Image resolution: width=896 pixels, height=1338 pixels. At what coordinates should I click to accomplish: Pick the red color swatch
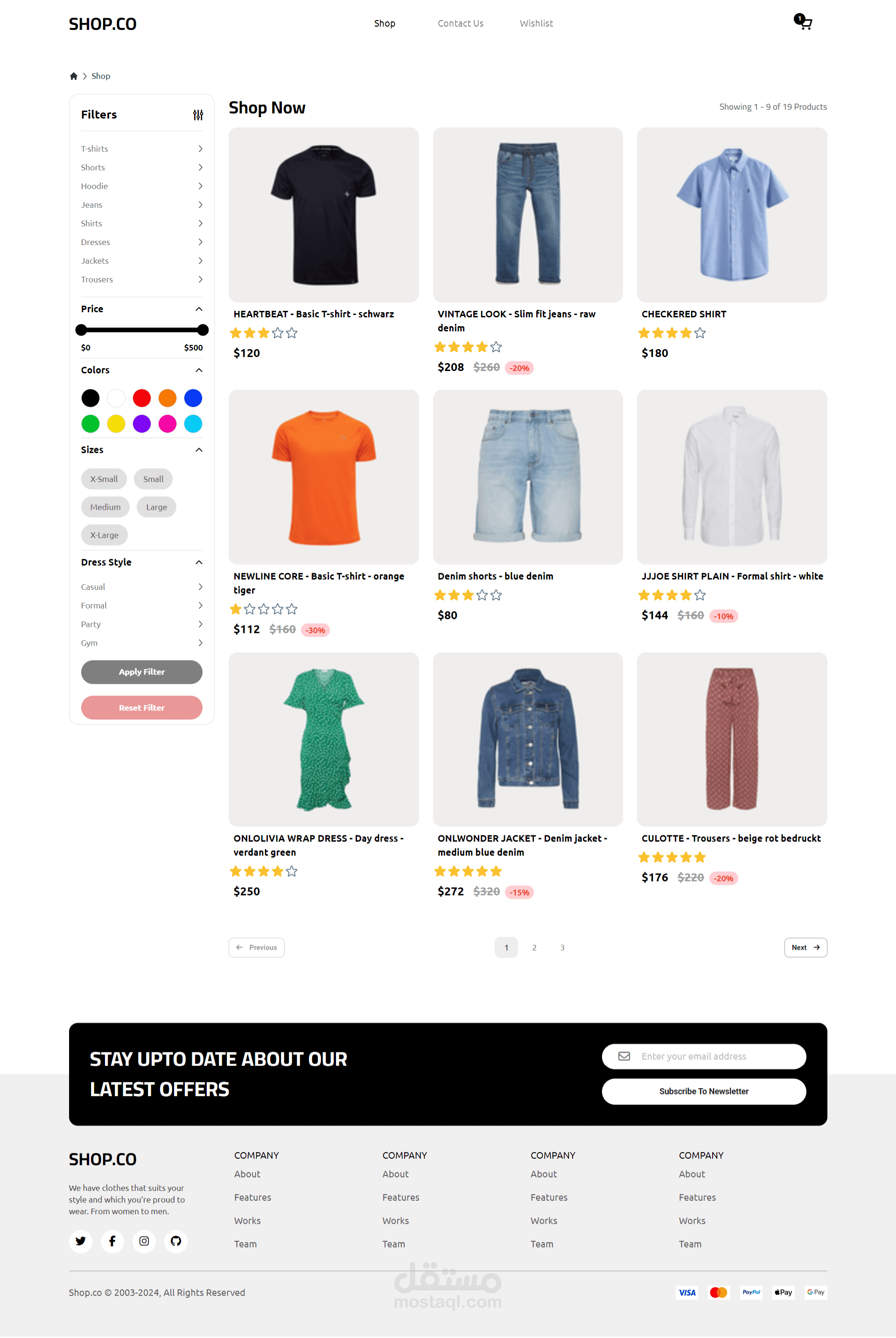click(142, 398)
